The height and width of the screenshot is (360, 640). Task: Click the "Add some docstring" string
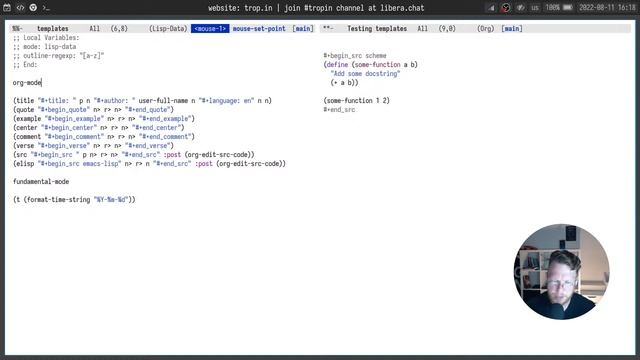[365, 73]
